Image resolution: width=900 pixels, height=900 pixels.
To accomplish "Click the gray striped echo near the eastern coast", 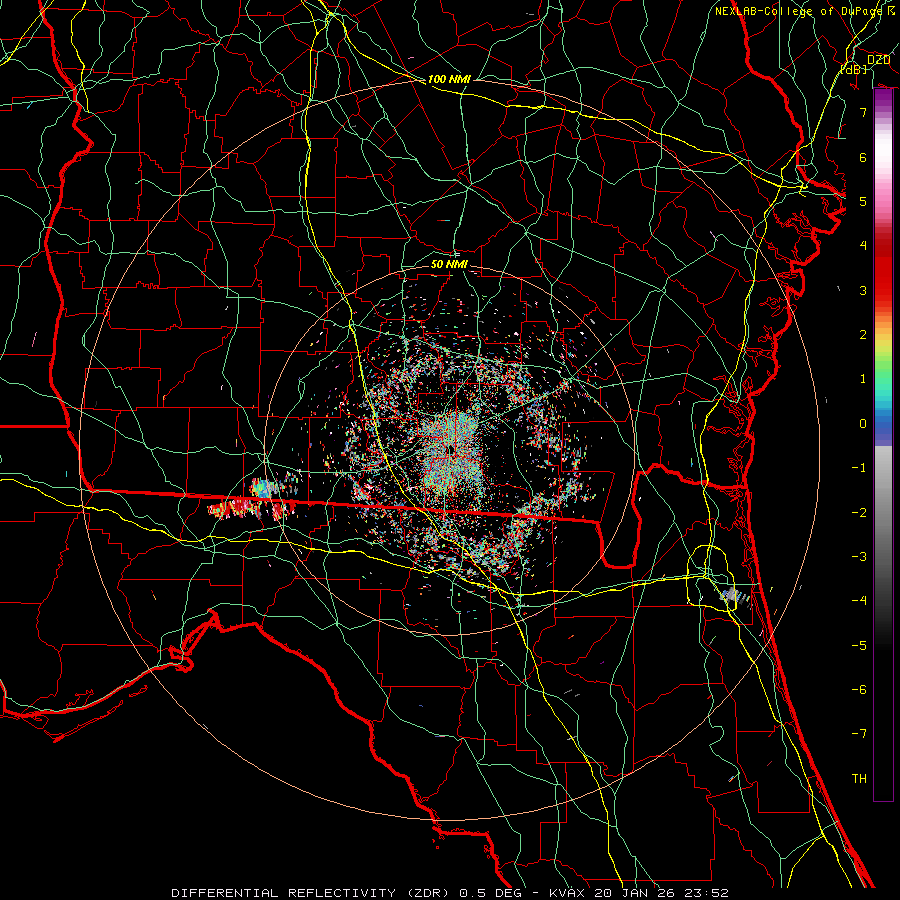I will (x=735, y=596).
